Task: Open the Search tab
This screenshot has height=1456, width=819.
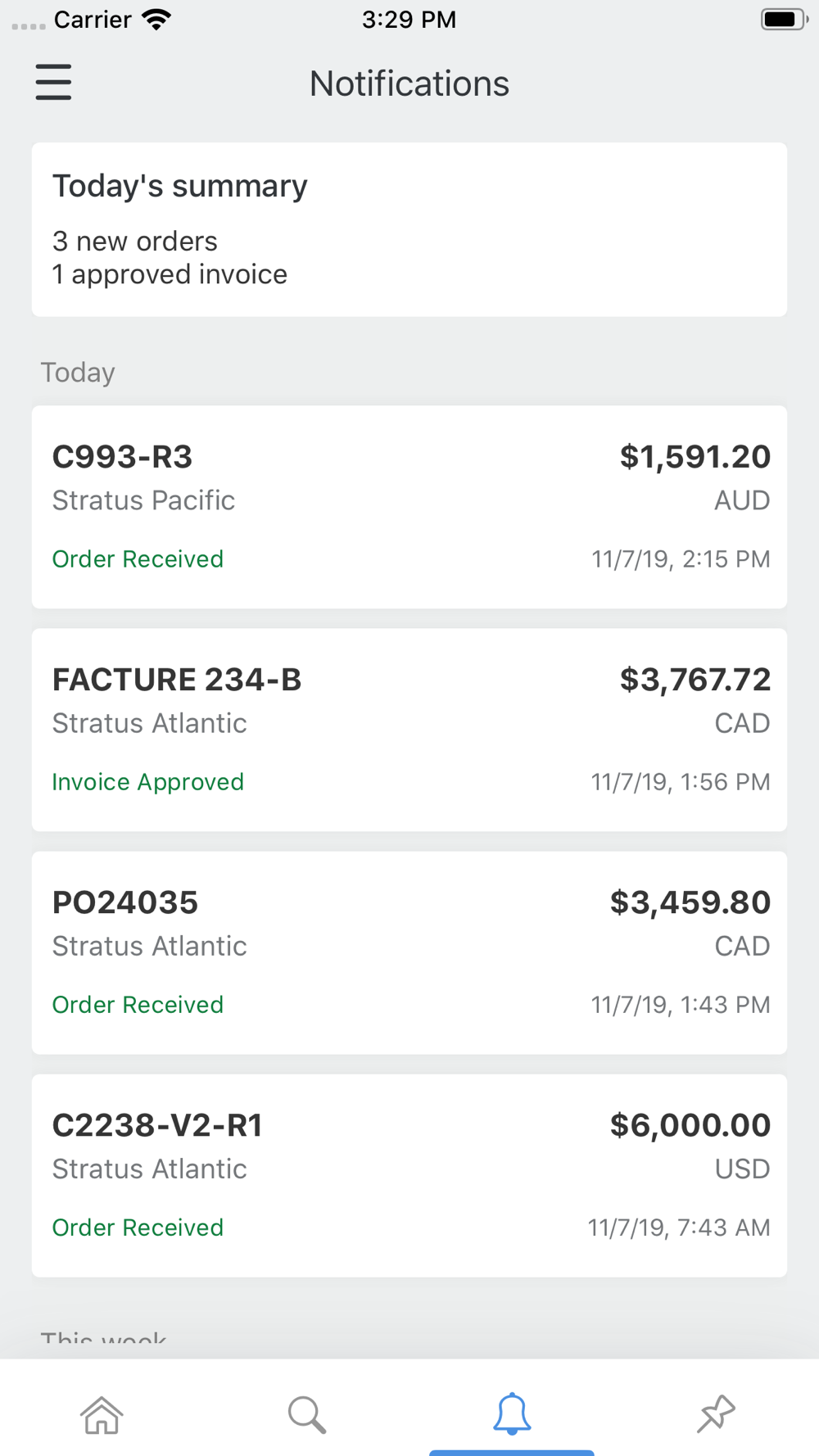Action: click(x=307, y=1415)
